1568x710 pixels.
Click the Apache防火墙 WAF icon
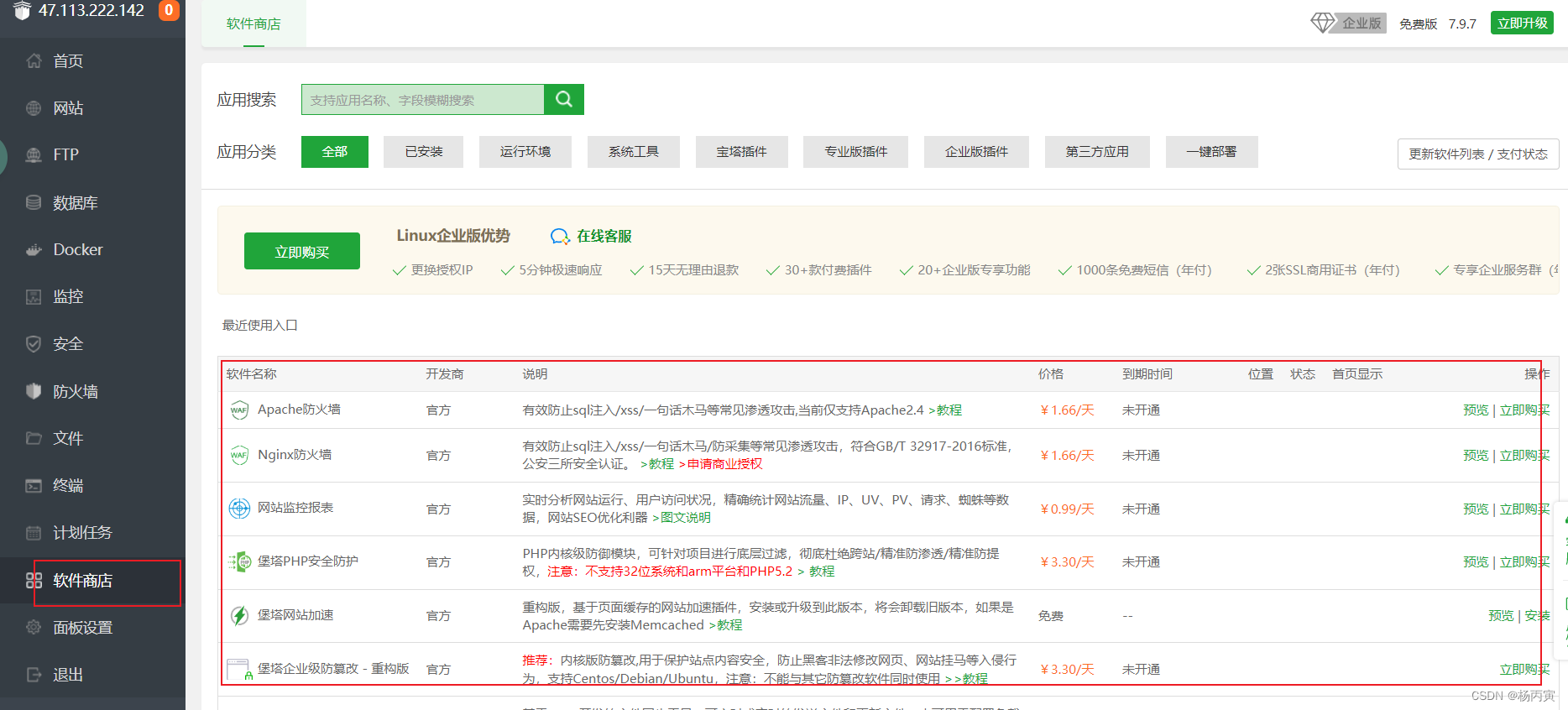tap(239, 410)
